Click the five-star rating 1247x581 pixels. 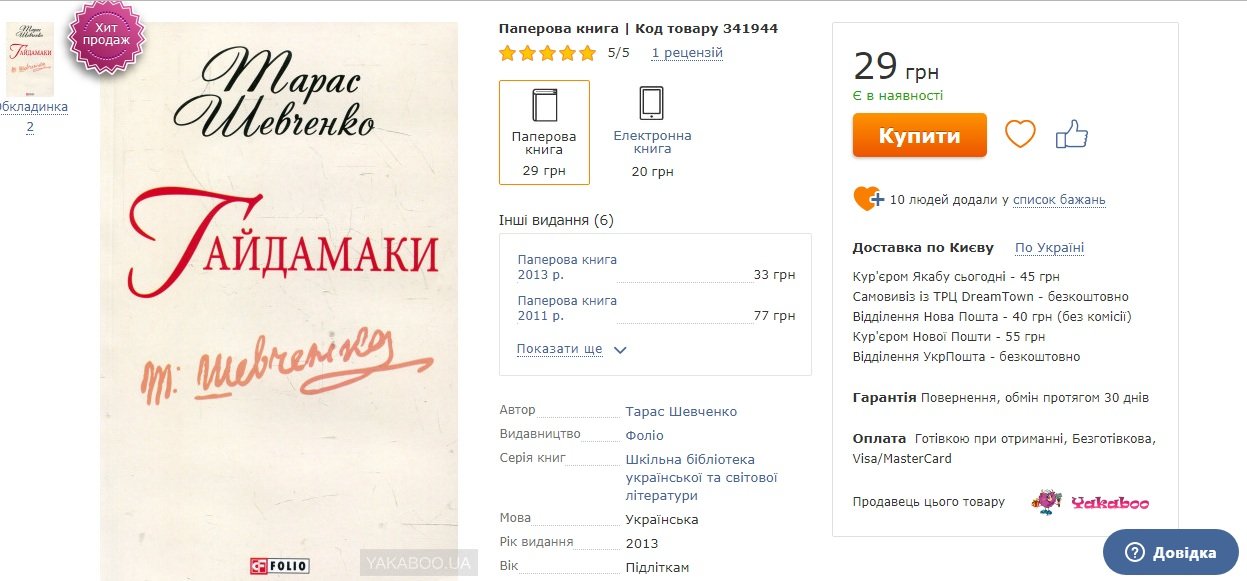tap(547, 53)
